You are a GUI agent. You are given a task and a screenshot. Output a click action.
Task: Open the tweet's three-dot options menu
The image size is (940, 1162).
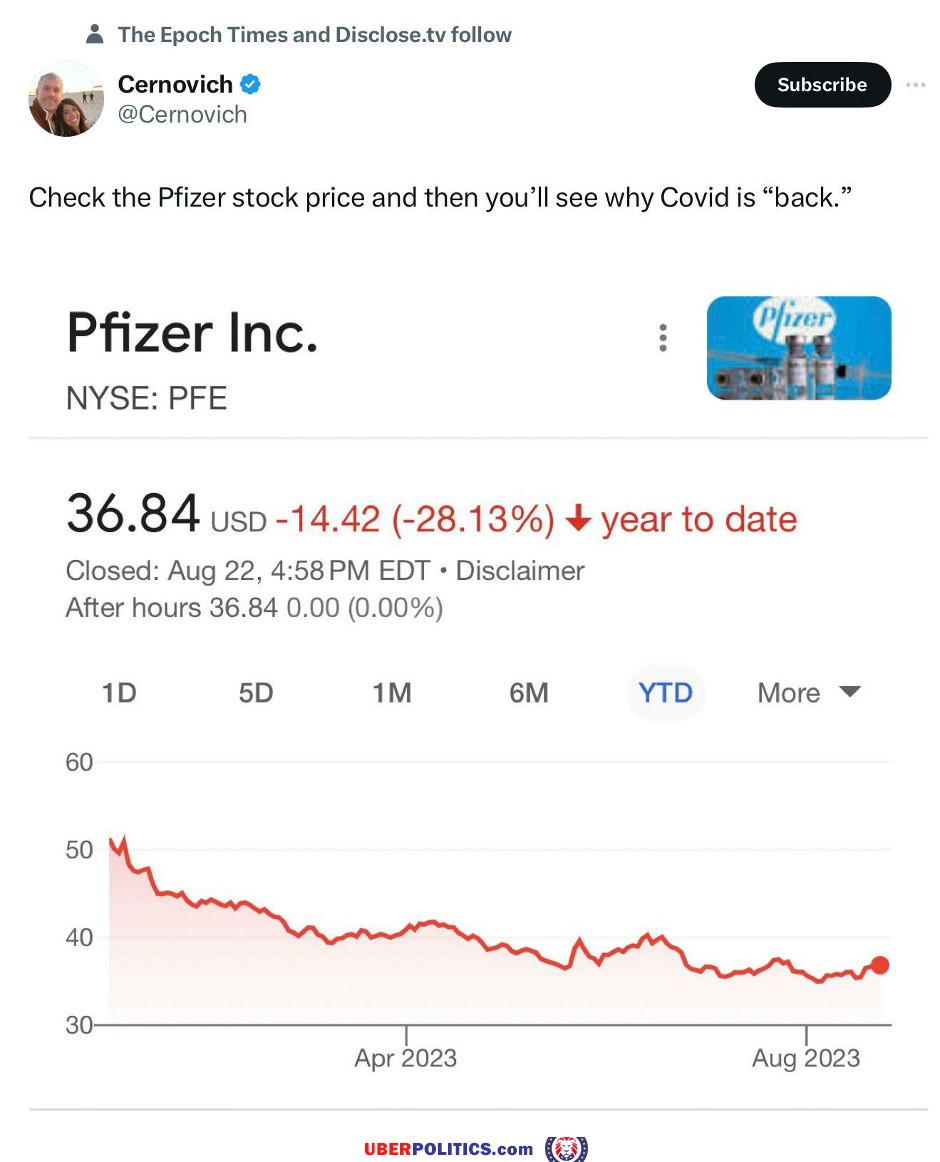pos(916,84)
